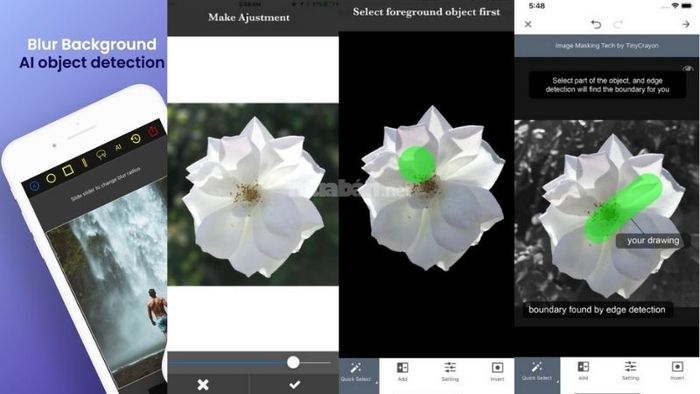This screenshot has height=394, width=700.
Task: Undo the last stroke in TinyCrayon screen
Action: pos(596,24)
